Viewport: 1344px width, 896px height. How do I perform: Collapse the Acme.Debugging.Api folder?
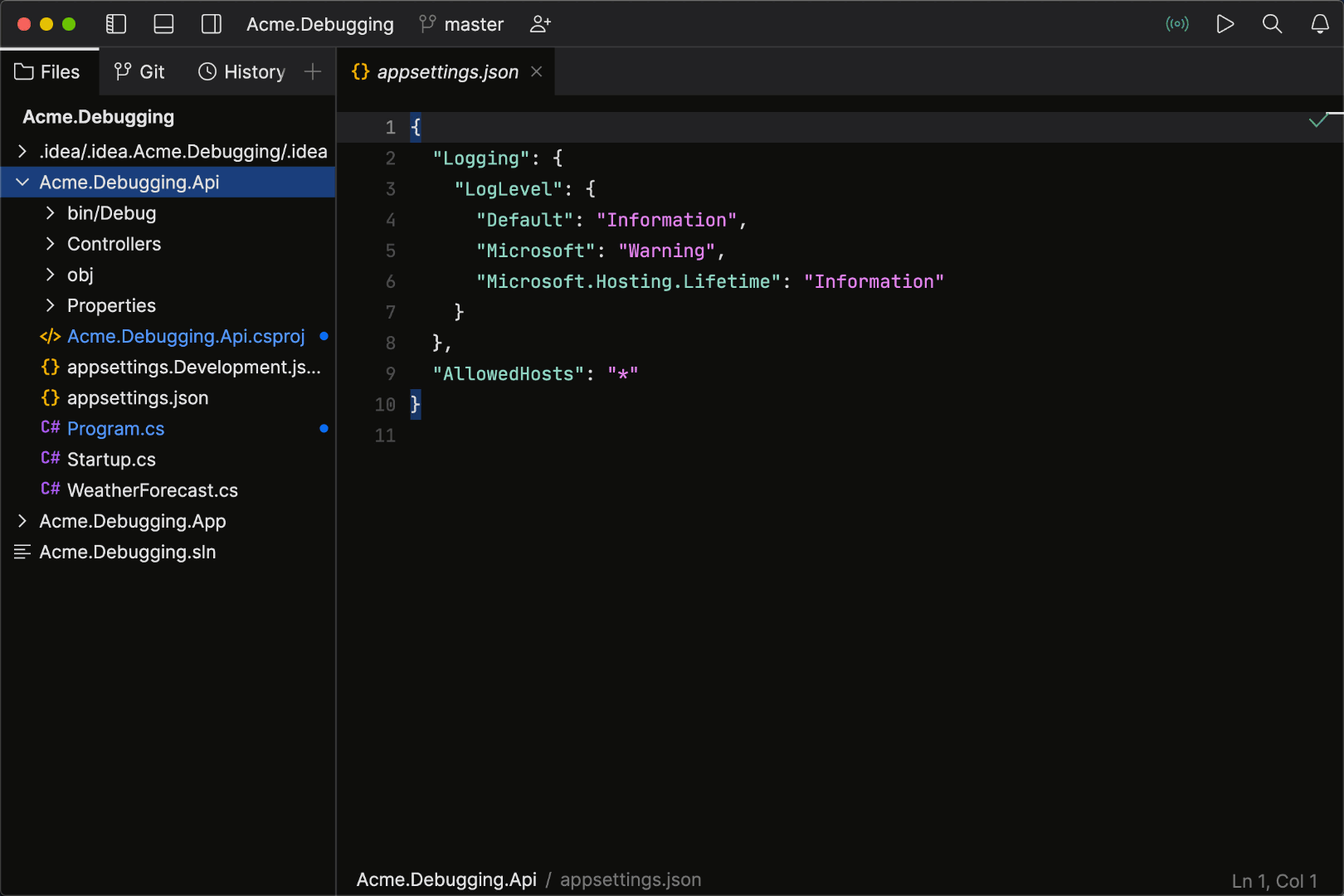[22, 183]
